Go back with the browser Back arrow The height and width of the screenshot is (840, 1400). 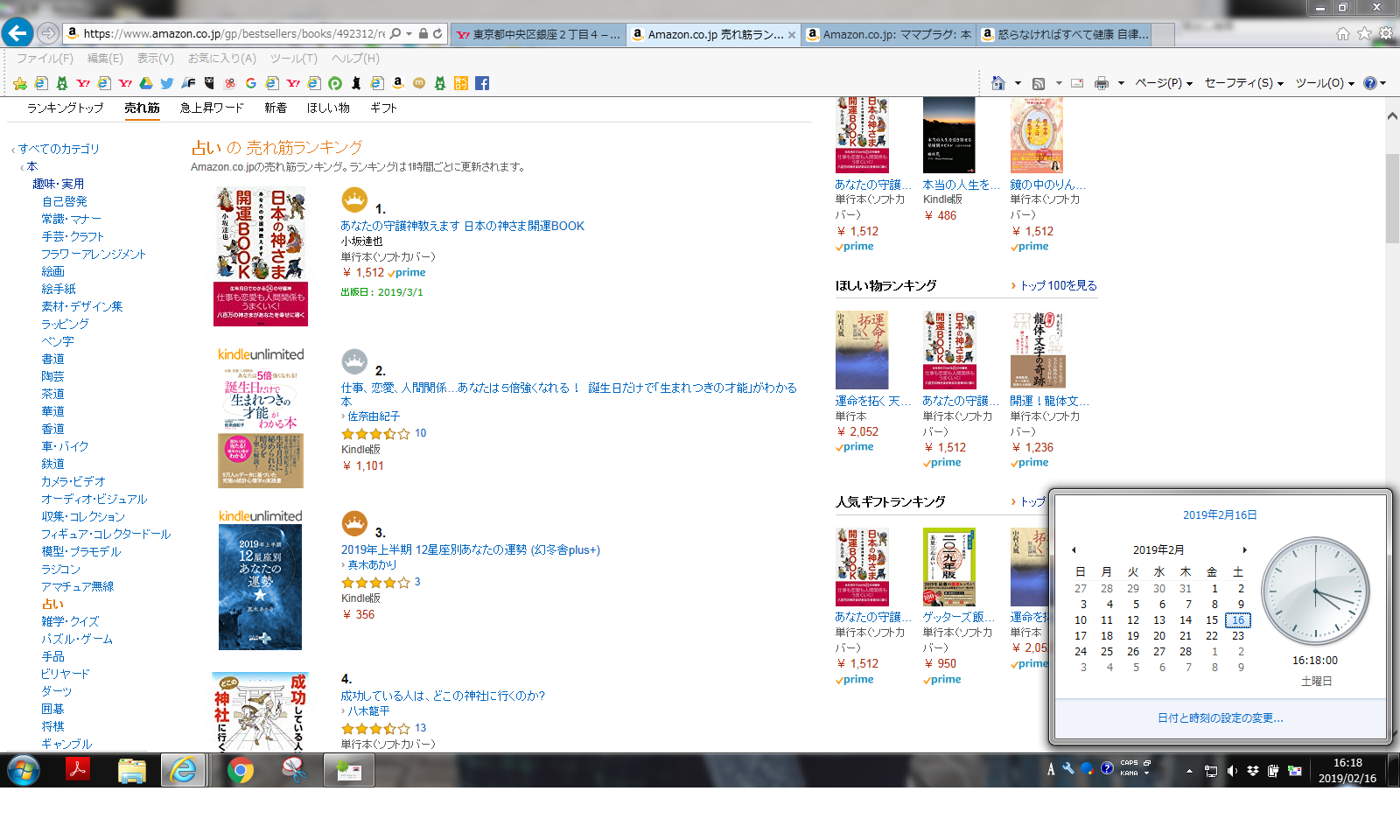[x=17, y=33]
